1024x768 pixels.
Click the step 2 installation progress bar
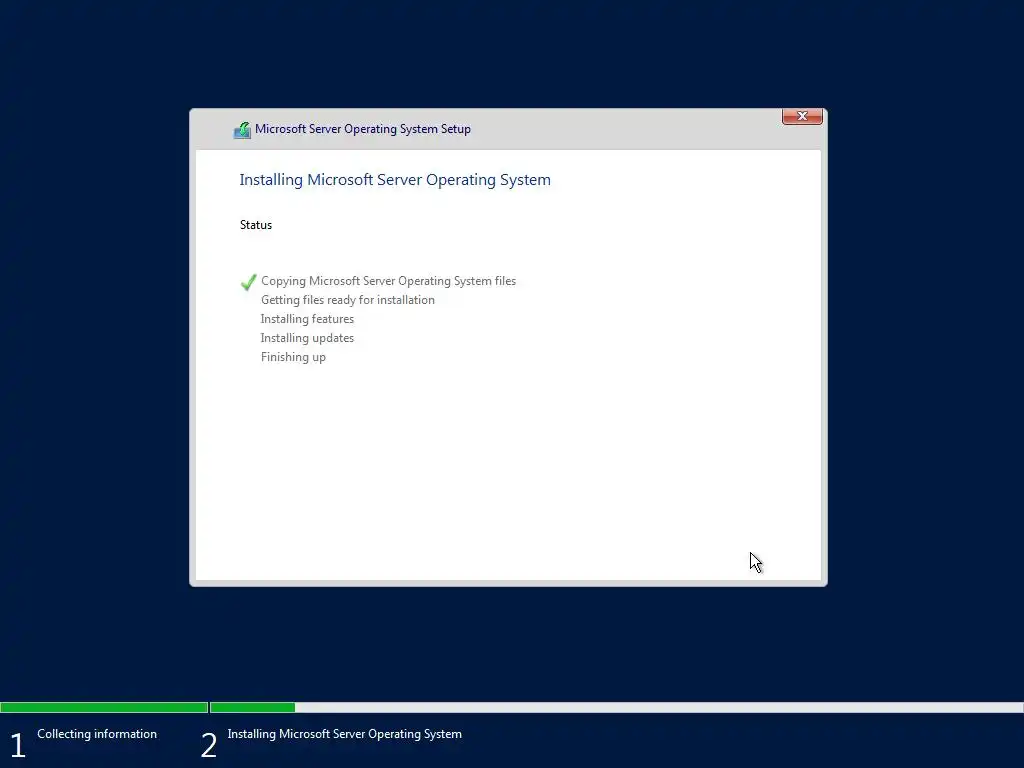(x=616, y=707)
